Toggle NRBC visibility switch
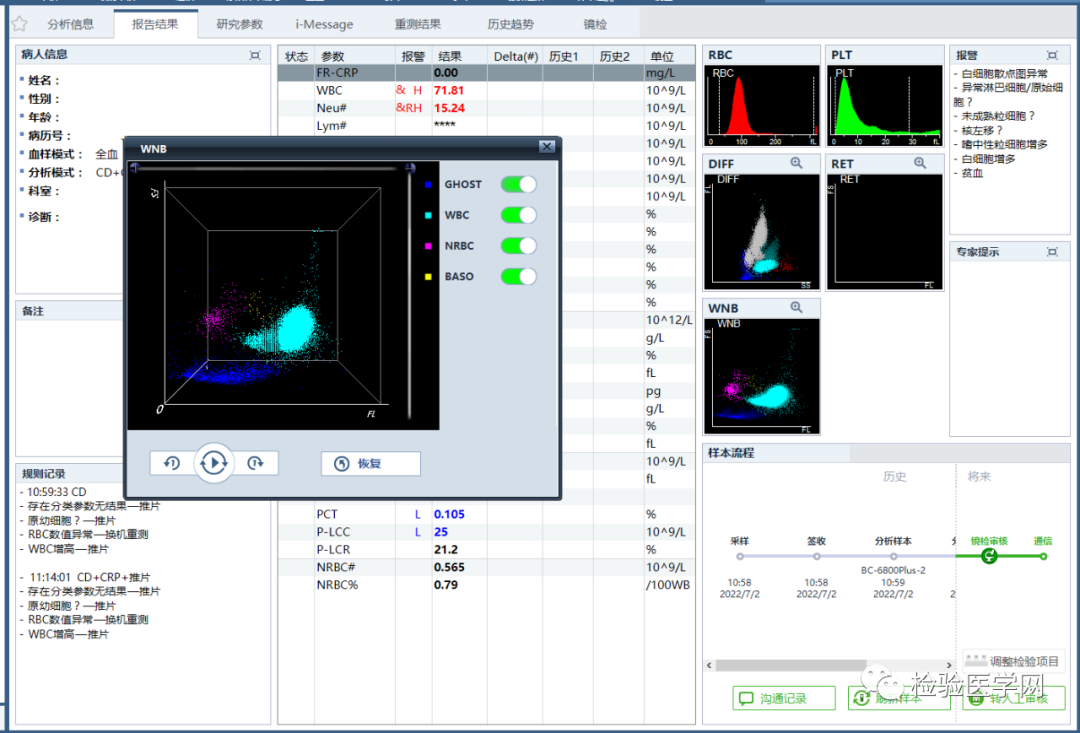Viewport: 1080px width, 733px height. click(519, 246)
